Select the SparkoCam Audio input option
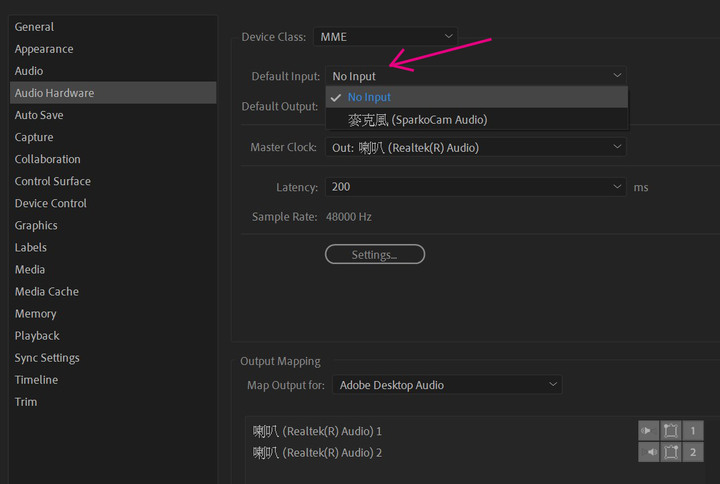The image size is (720, 484). (477, 119)
